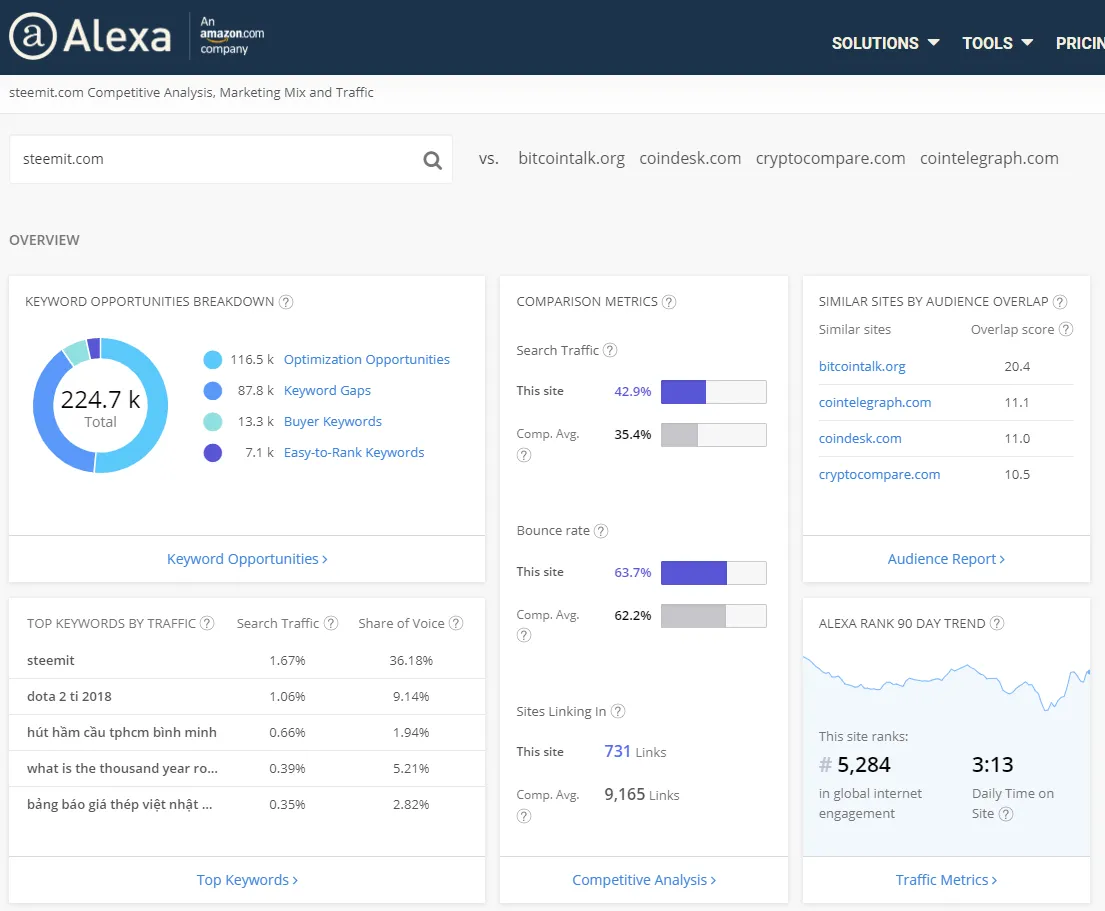The image size is (1105, 911).
Task: Click help icon under Bounce rate Comp. Avg.
Action: pos(524,636)
